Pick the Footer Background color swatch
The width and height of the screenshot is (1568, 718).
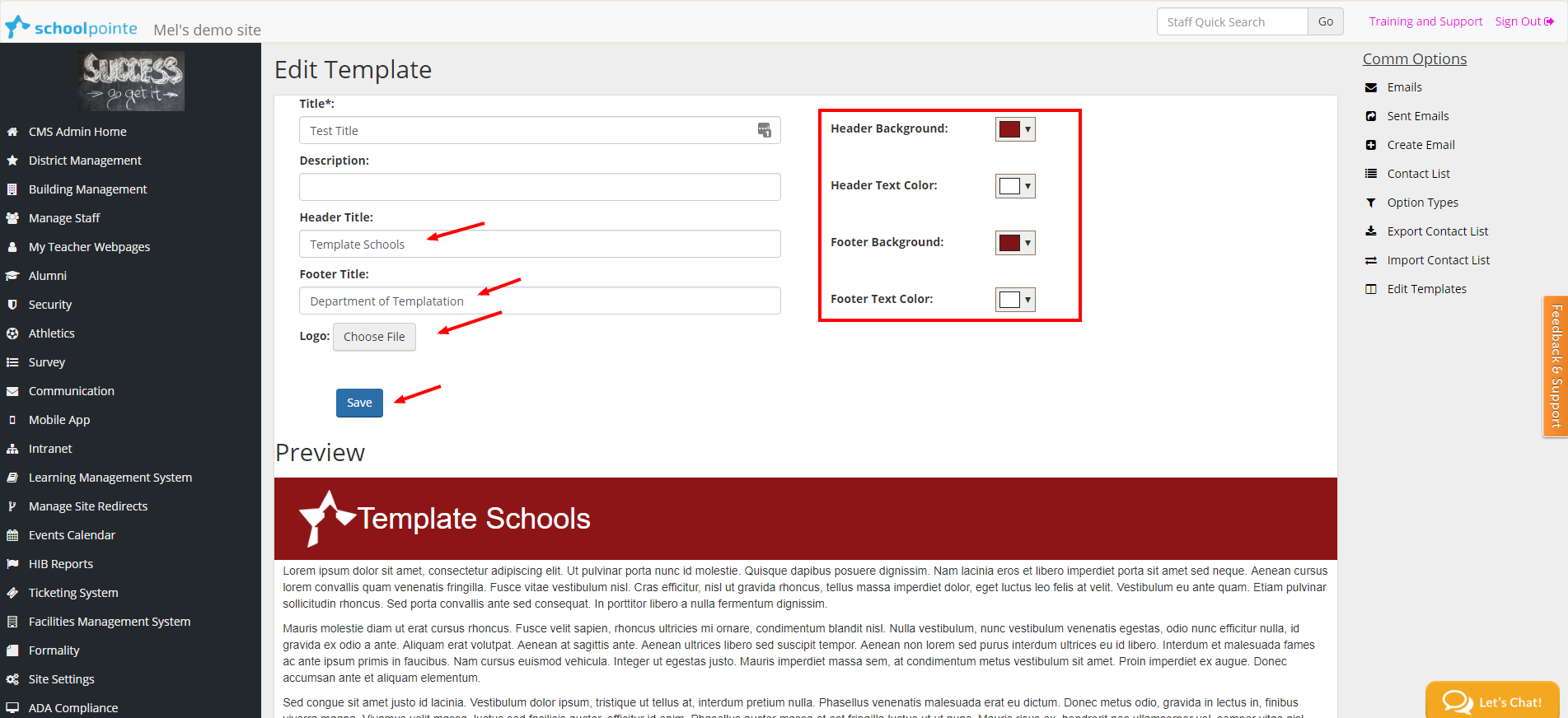point(1009,243)
